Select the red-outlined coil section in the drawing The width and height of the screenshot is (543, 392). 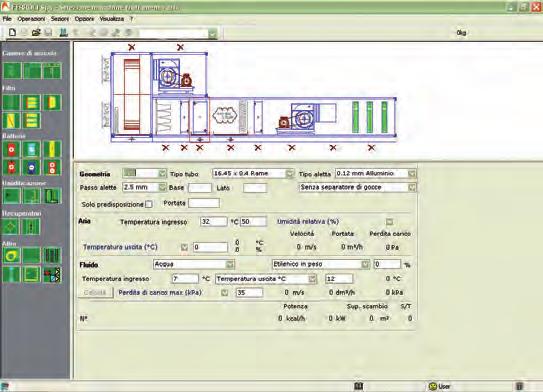coord(199,119)
